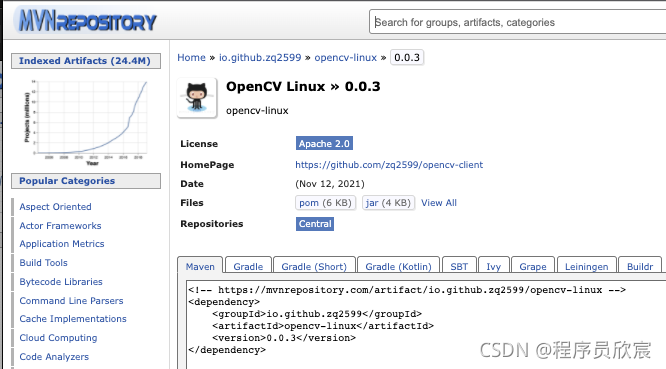
Task: Click the (Nov 12, 2021) date text
Action: 330,184
